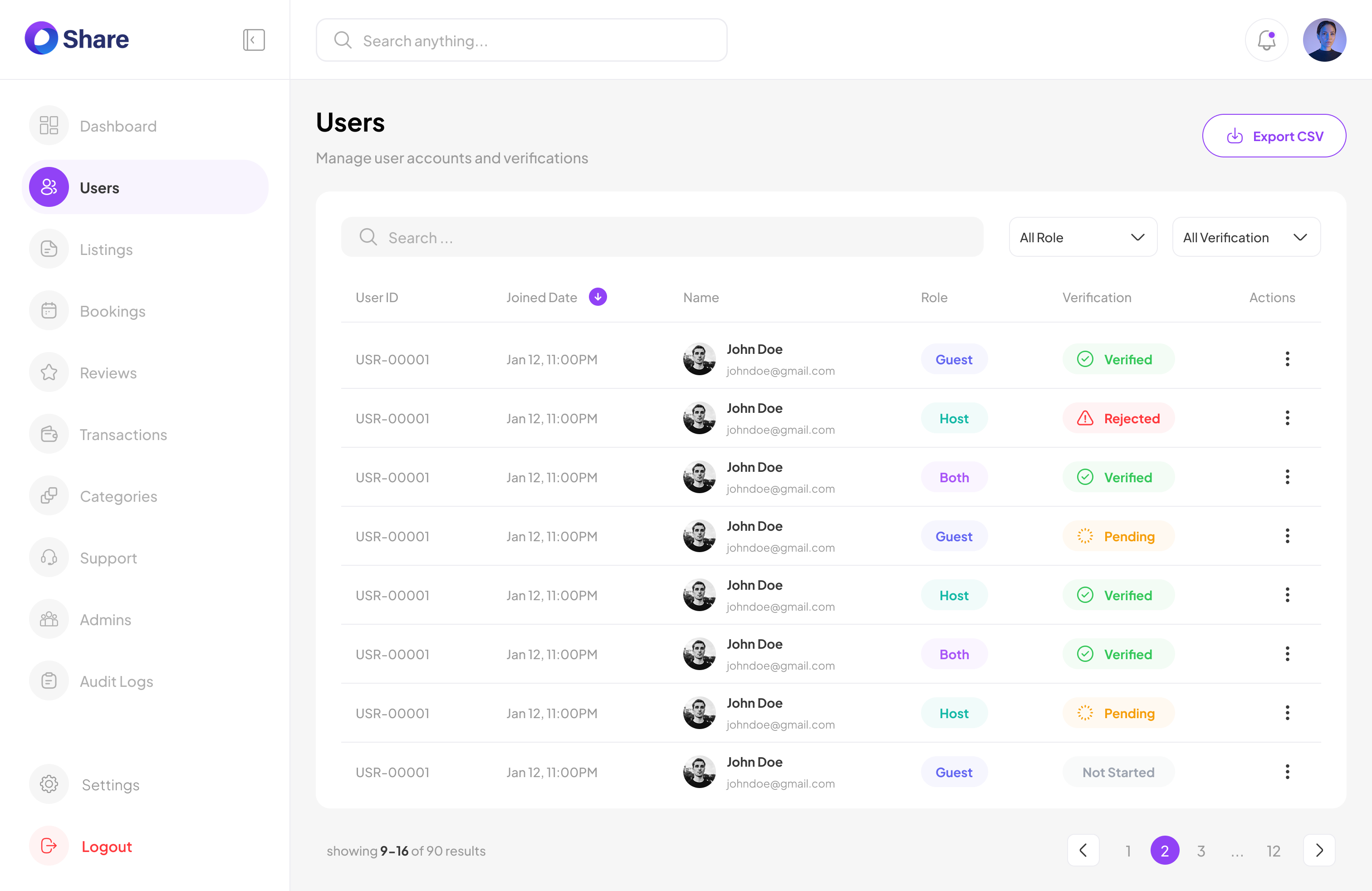Go to page 3 in pagination
Viewport: 1372px width, 891px height.
click(1201, 851)
